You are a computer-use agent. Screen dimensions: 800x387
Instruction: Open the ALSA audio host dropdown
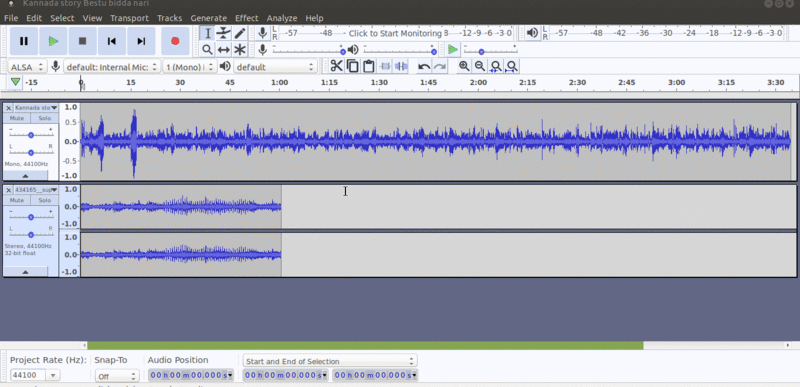[x=28, y=67]
